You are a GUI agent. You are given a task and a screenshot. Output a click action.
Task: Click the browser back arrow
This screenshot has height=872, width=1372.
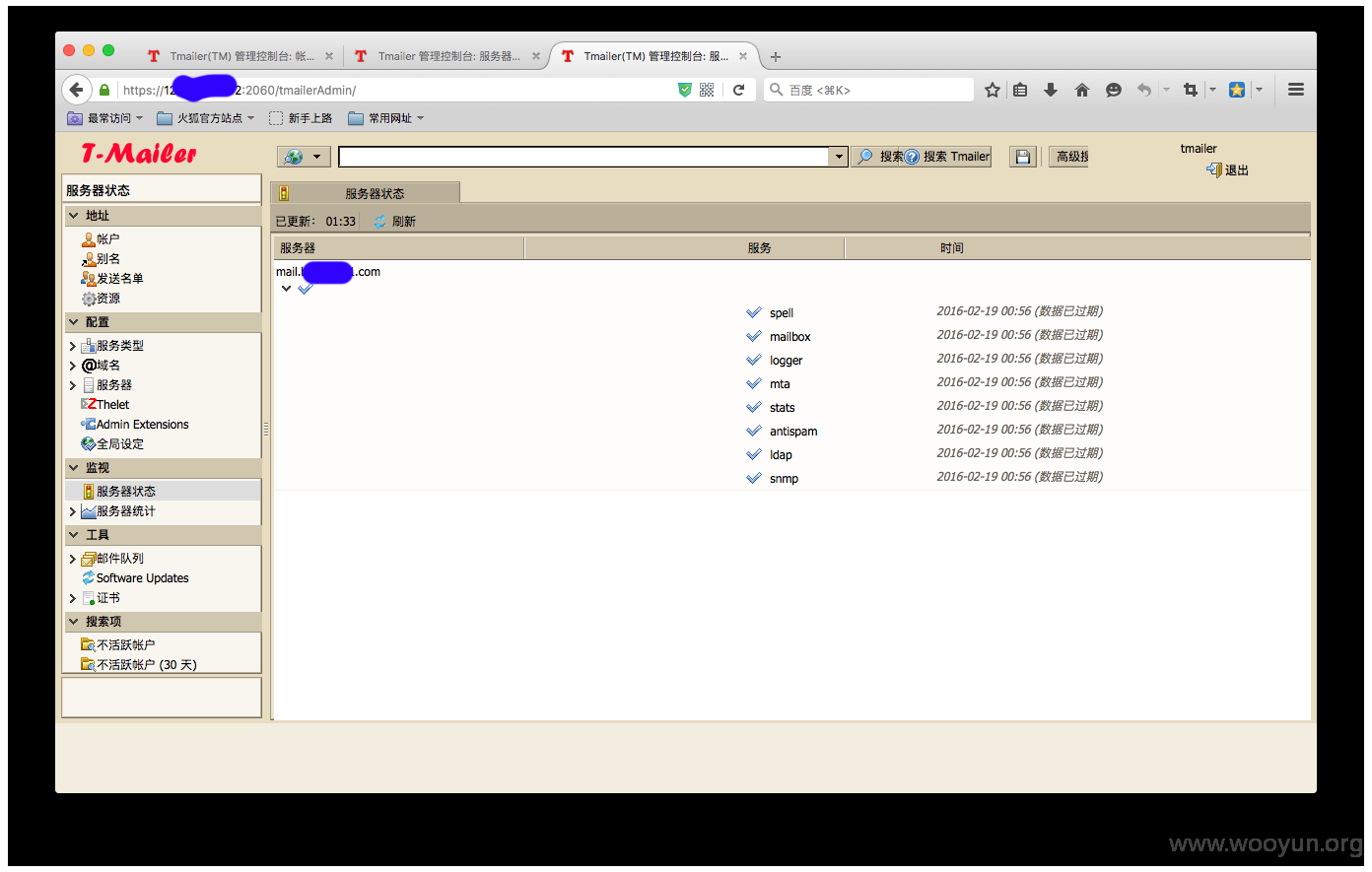tap(77, 90)
